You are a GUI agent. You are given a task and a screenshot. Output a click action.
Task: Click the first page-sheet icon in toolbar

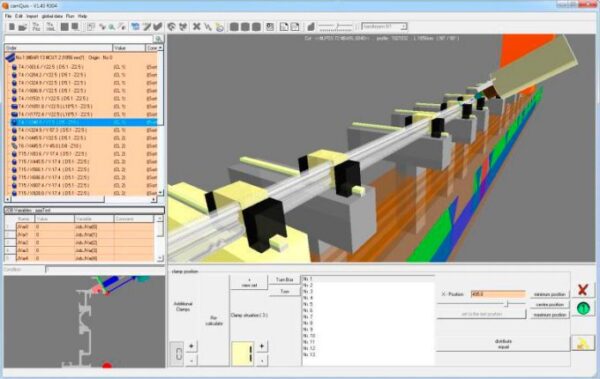click(x=284, y=26)
